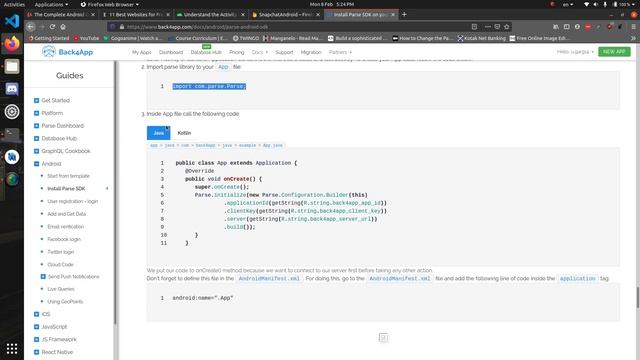Open the 'Facebook login' guide
Viewport: 640px width, 360px height.
64,239
